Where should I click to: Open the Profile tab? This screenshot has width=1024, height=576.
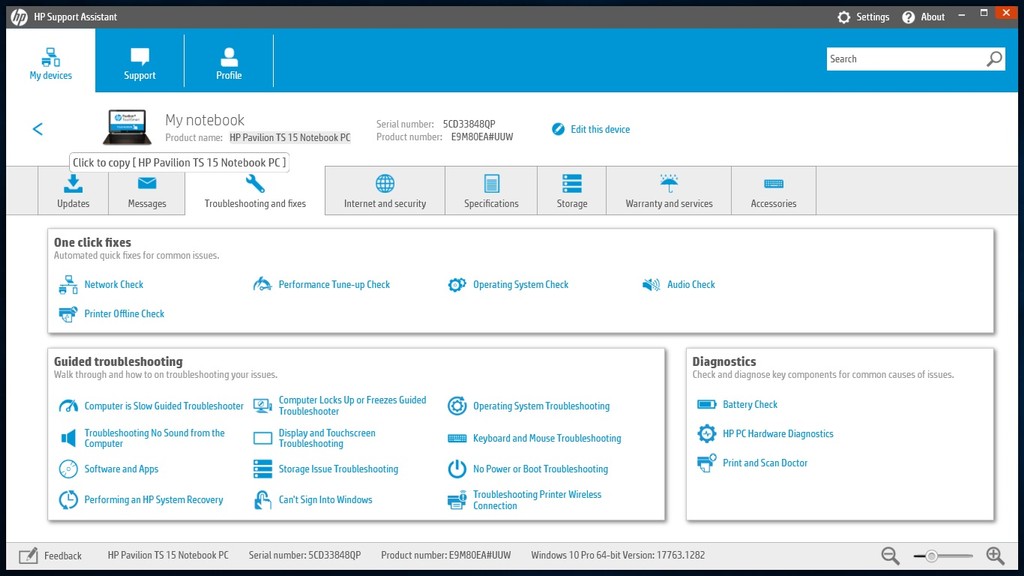[x=229, y=61]
